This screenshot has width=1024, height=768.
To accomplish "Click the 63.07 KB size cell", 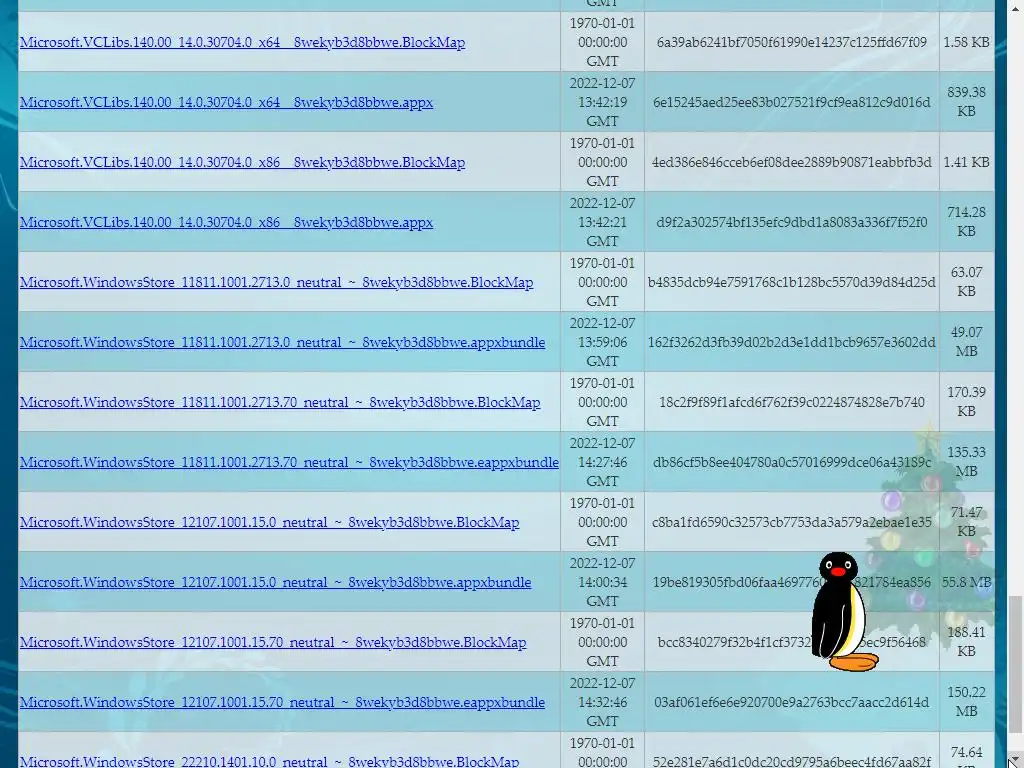I will (x=967, y=283).
